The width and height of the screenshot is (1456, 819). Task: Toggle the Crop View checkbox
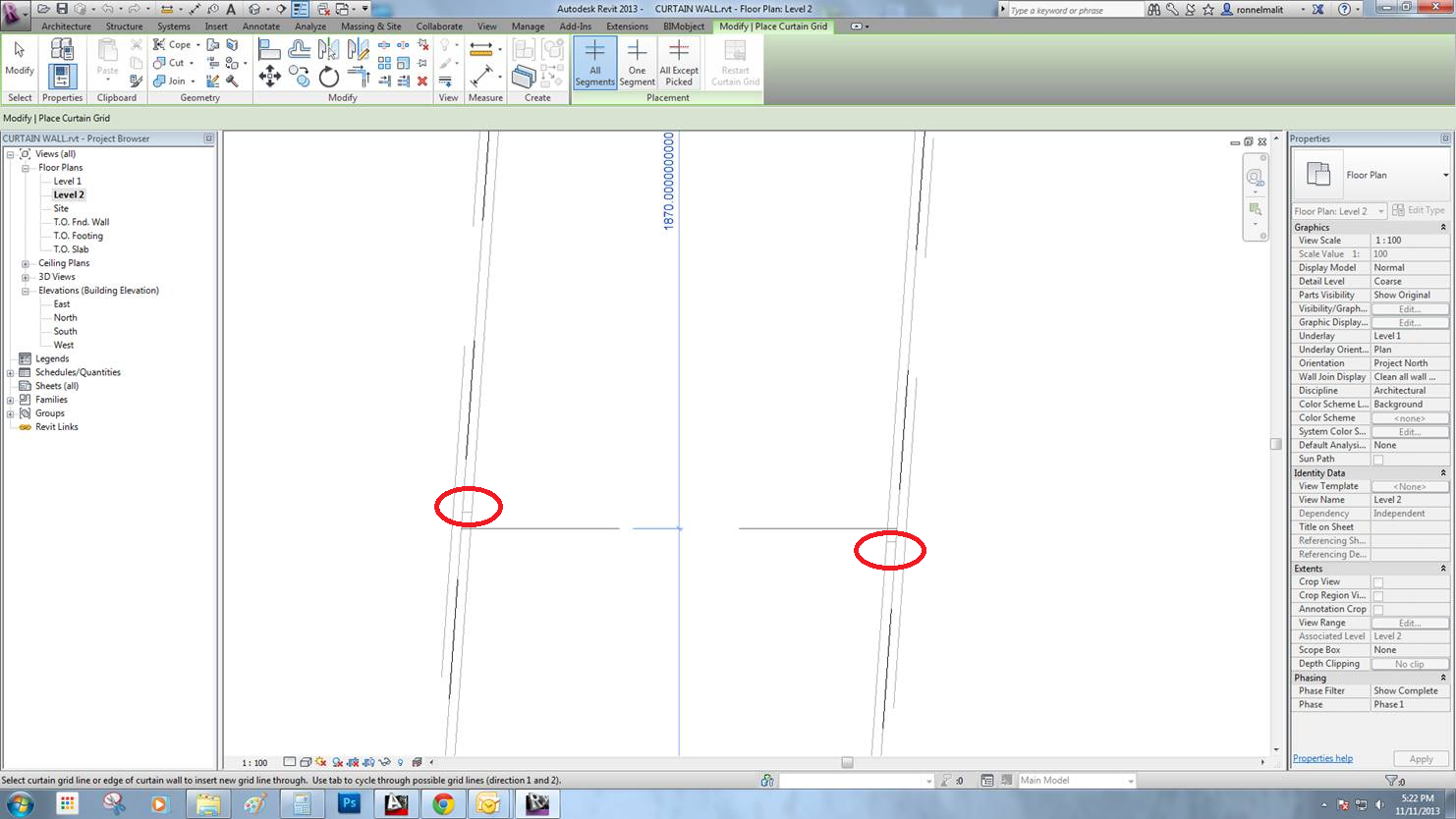tap(1377, 582)
